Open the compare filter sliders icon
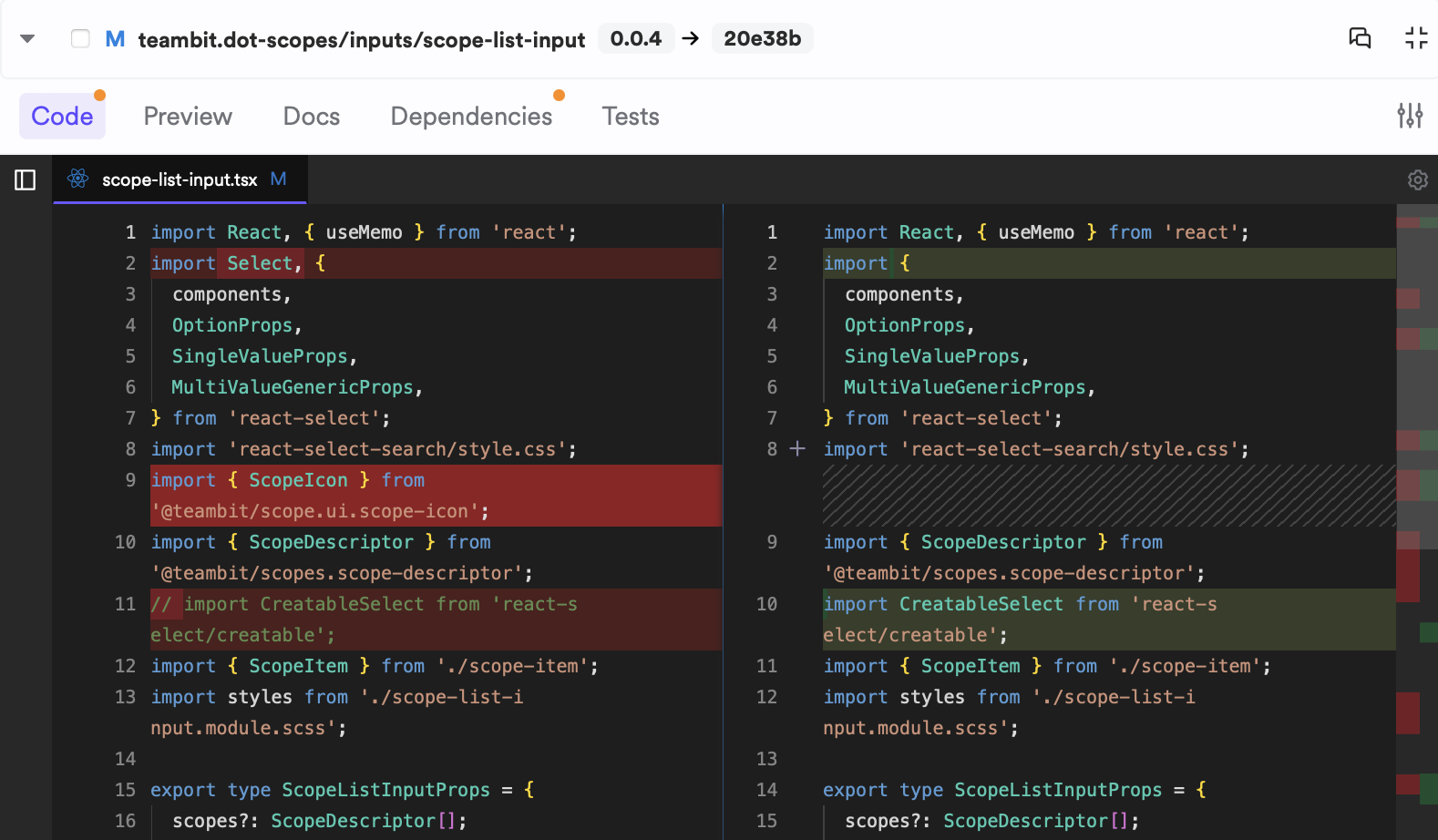This screenshot has height=840, width=1438. point(1410,116)
